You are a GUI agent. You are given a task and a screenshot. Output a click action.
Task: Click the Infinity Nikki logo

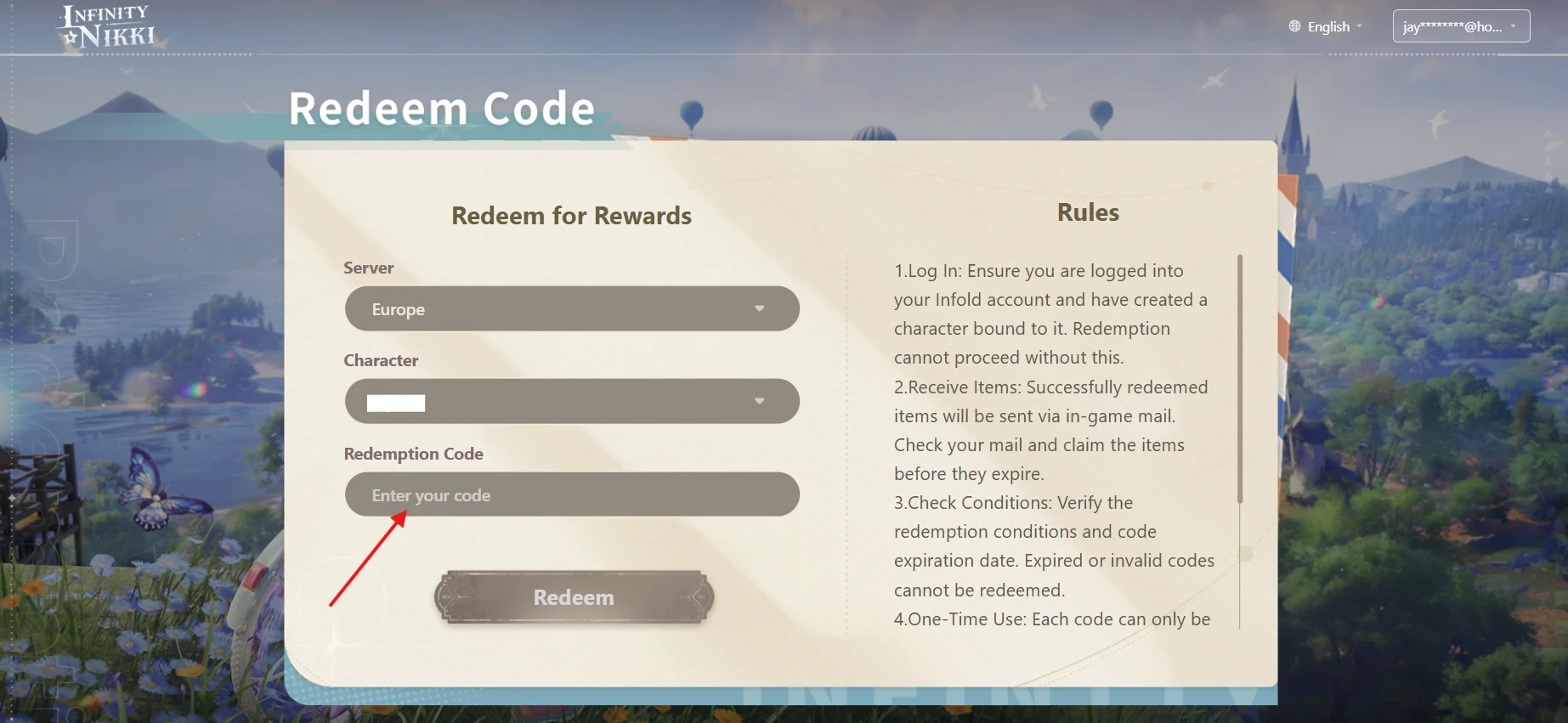point(109,27)
